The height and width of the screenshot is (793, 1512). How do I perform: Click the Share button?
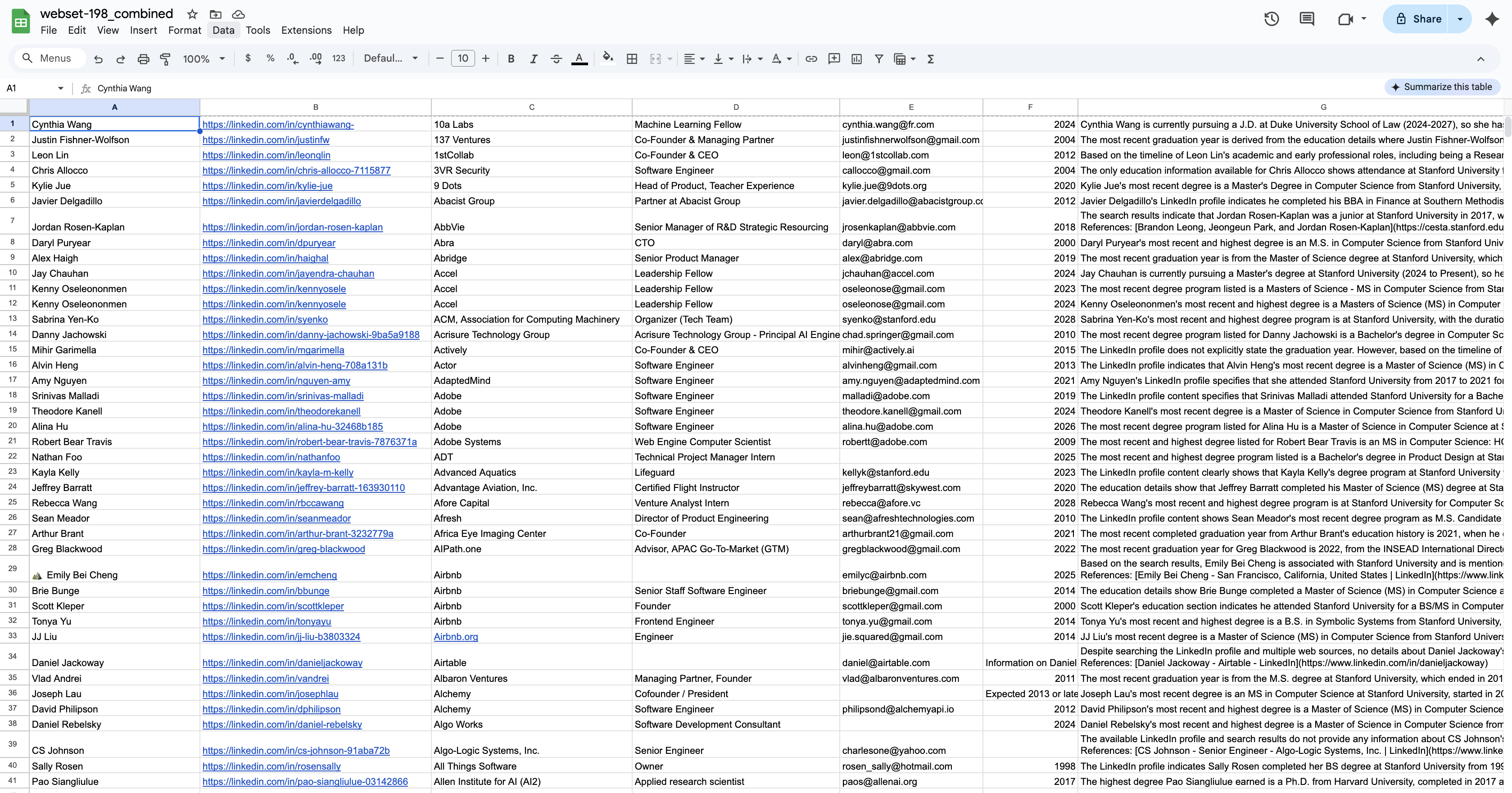click(x=1419, y=19)
